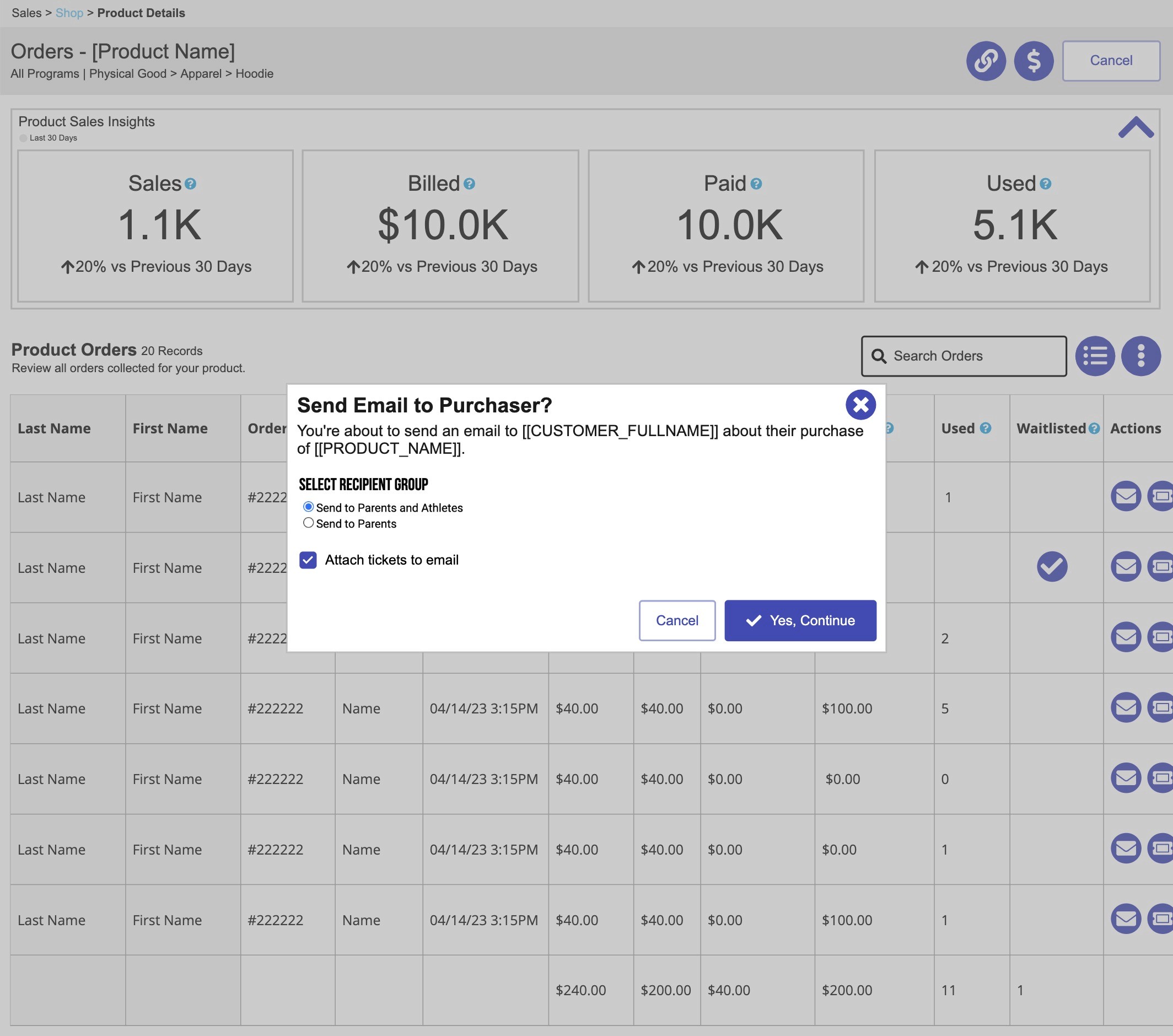Sort by Last Name column header

click(x=54, y=428)
